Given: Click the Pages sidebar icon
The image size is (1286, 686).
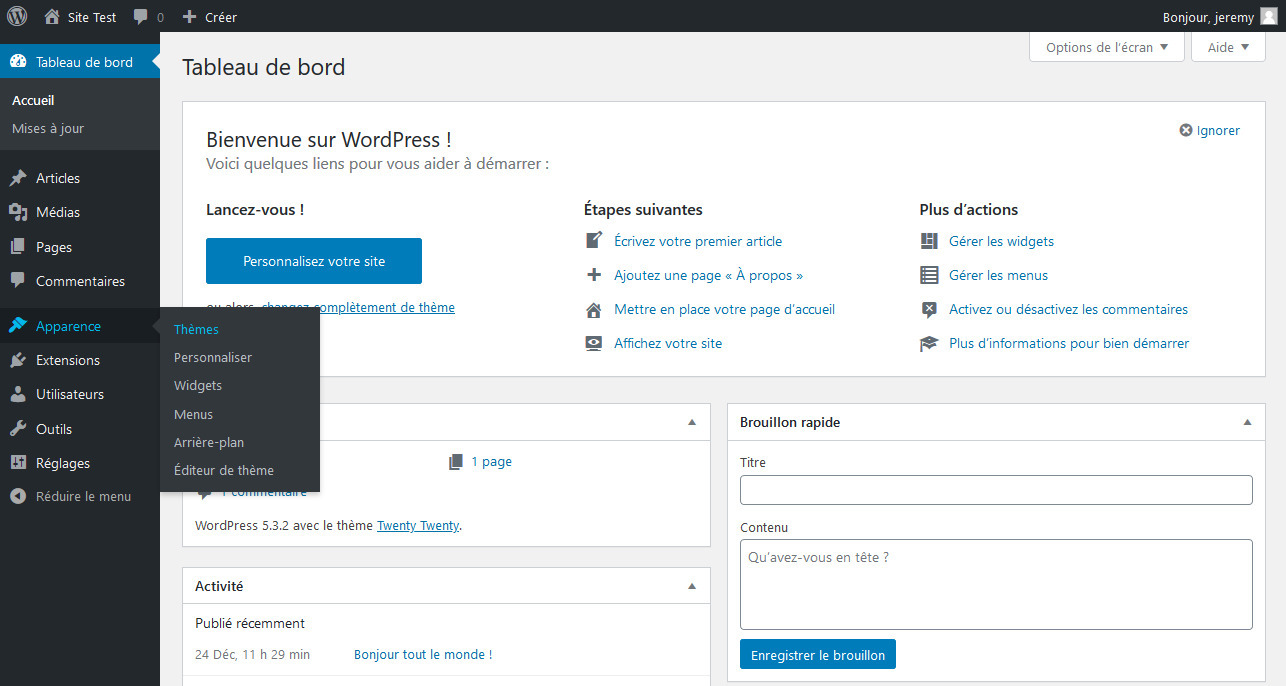Looking at the screenshot, I should click(x=18, y=247).
